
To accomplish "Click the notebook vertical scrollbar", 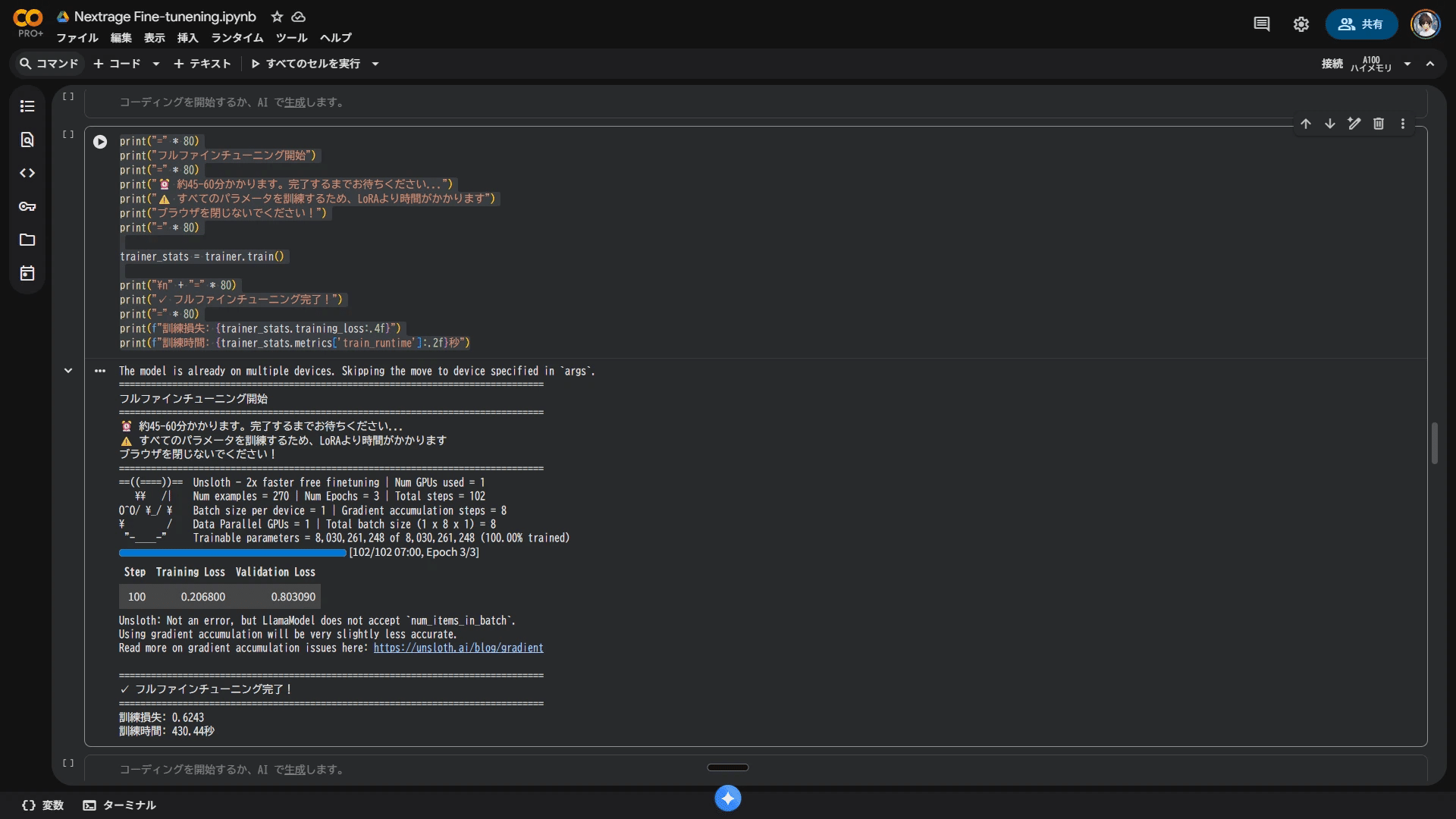I will click(1435, 443).
